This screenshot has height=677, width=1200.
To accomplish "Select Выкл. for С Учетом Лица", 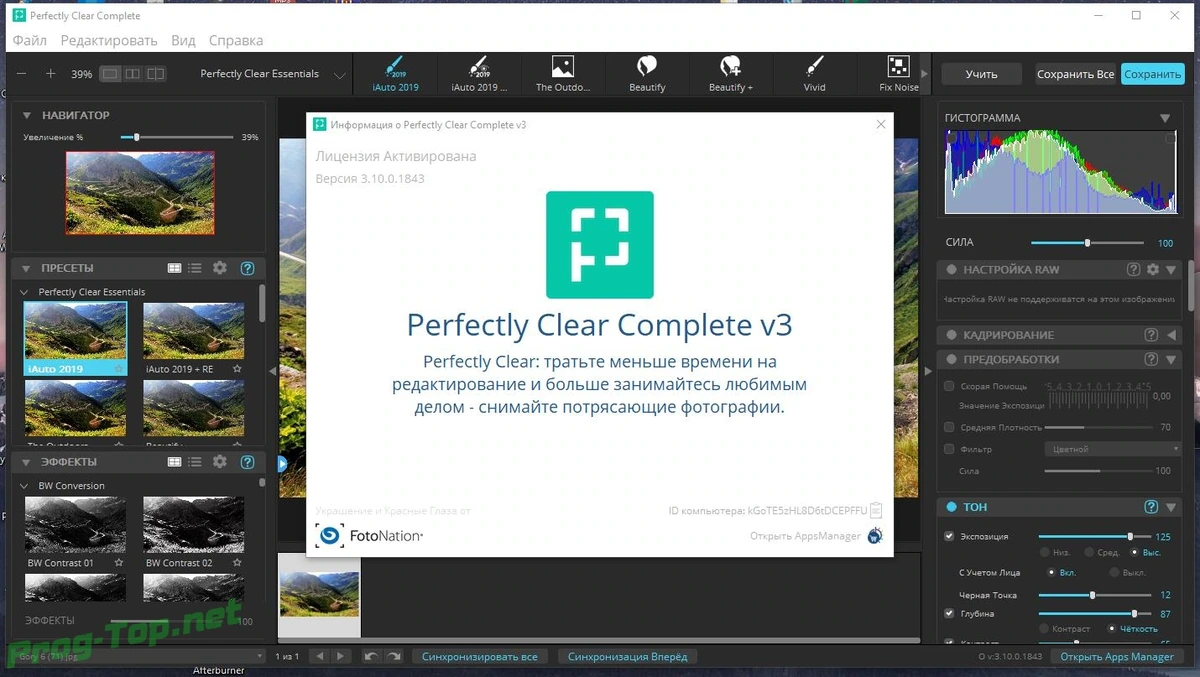I will coord(1112,572).
